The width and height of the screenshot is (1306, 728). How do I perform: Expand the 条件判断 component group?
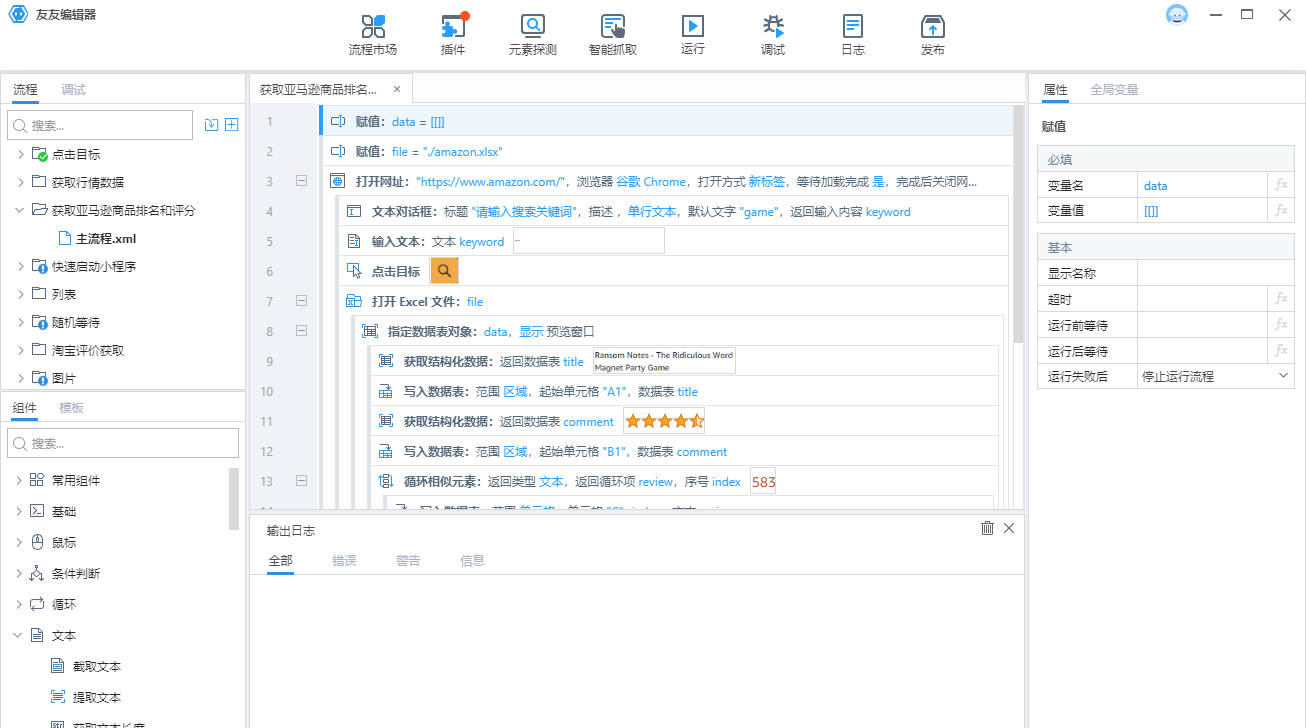coord(19,573)
